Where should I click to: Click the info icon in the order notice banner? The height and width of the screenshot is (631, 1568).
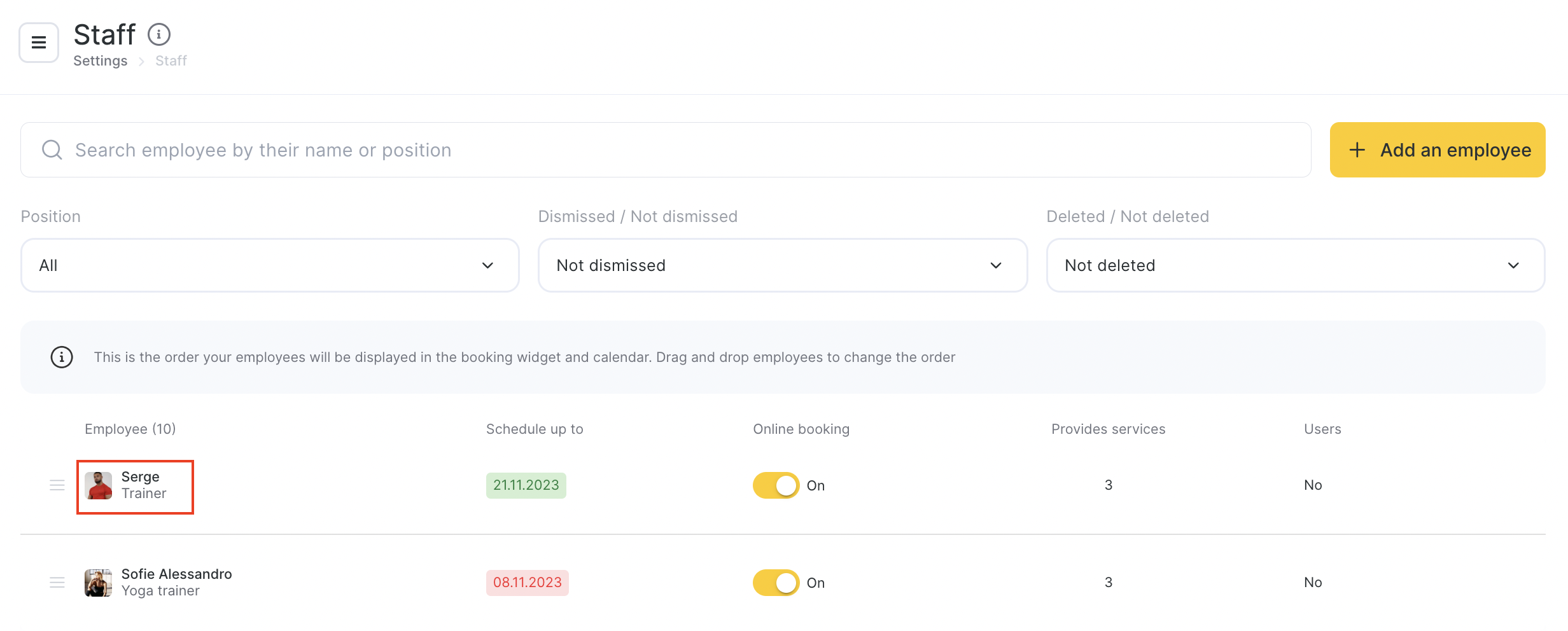pyautogui.click(x=62, y=357)
